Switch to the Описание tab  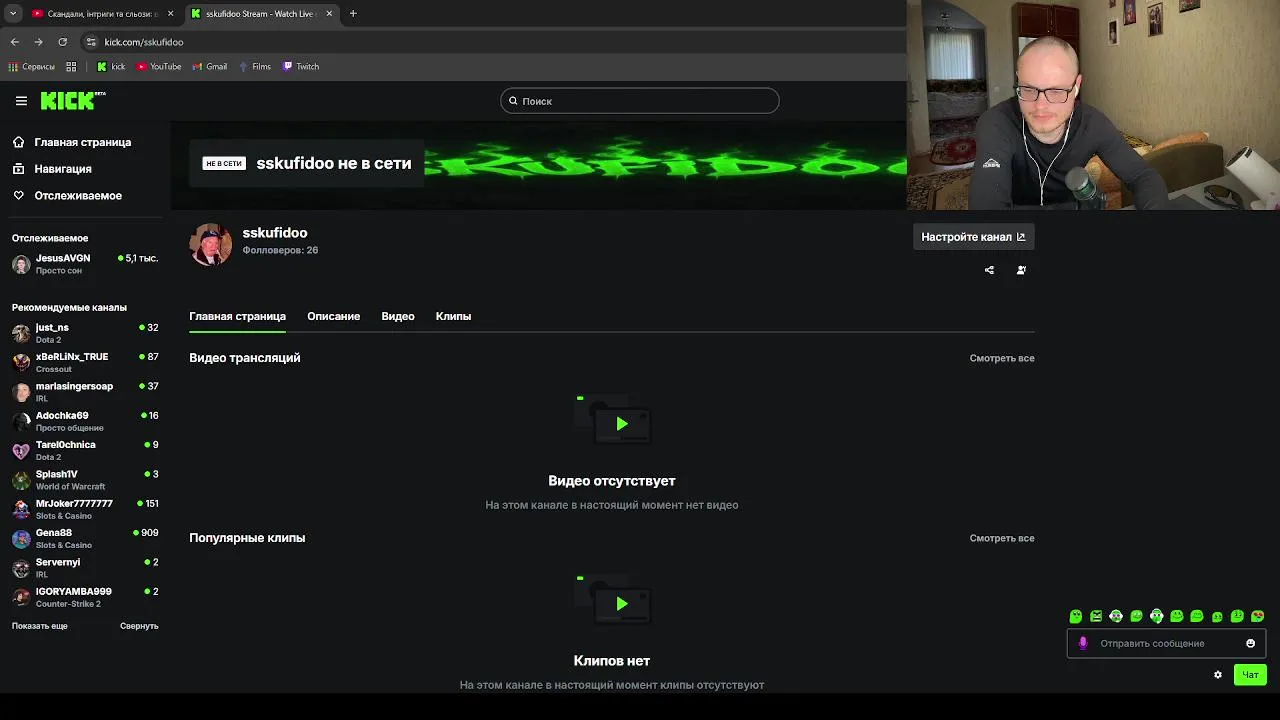pos(333,316)
